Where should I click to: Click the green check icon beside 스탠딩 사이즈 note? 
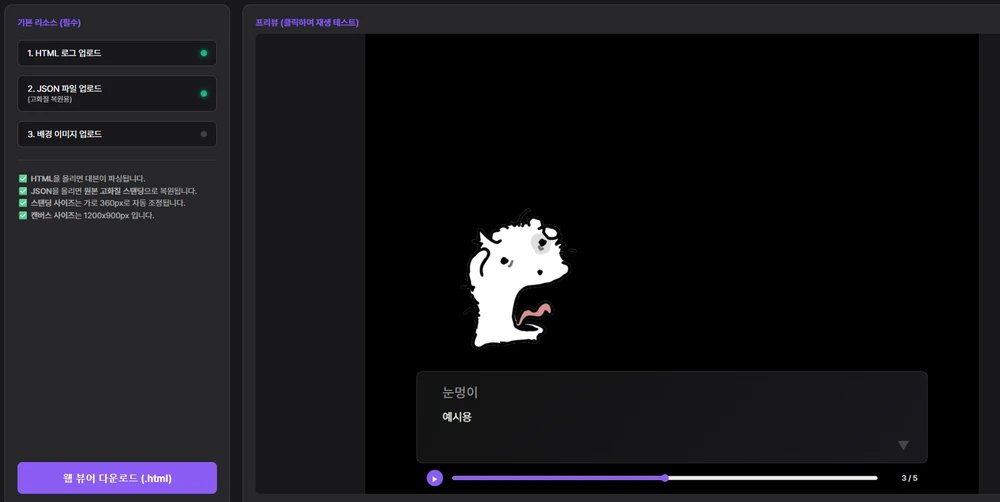click(x=23, y=203)
